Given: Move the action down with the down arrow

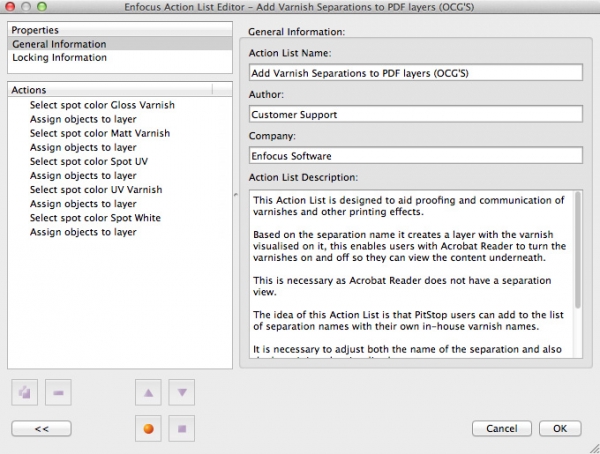Looking at the screenshot, I should click(x=181, y=393).
